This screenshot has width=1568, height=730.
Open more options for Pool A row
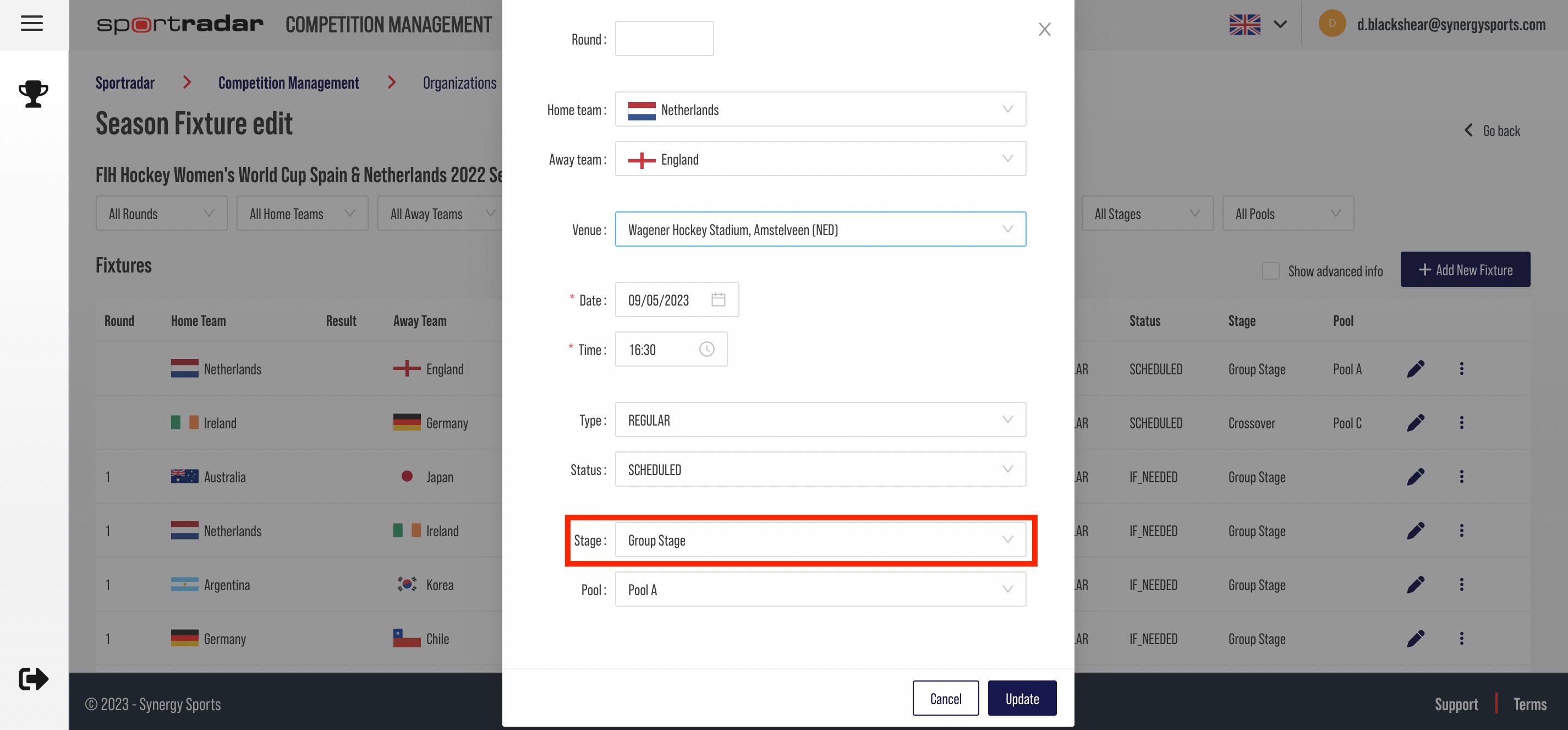[x=1461, y=369]
